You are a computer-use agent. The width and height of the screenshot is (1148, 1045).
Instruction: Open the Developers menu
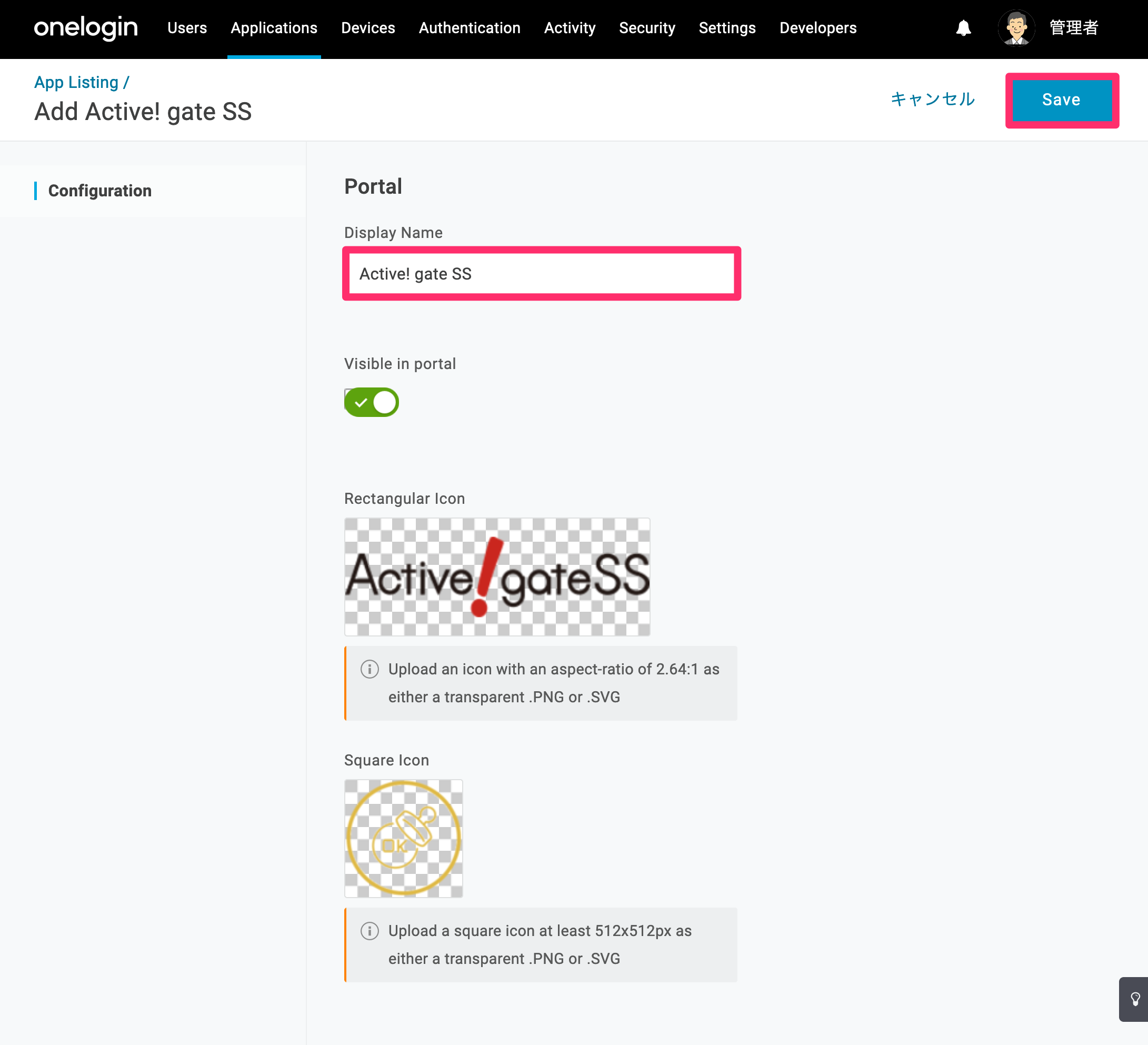[818, 28]
